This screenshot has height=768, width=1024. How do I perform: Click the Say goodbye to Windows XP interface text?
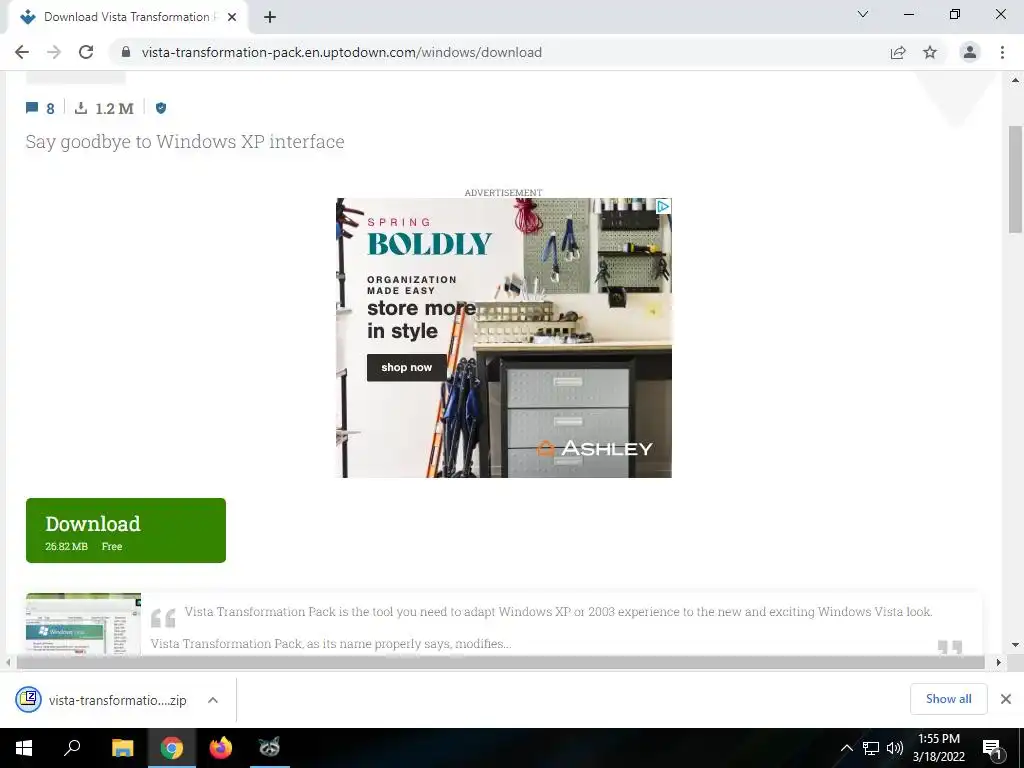(185, 142)
